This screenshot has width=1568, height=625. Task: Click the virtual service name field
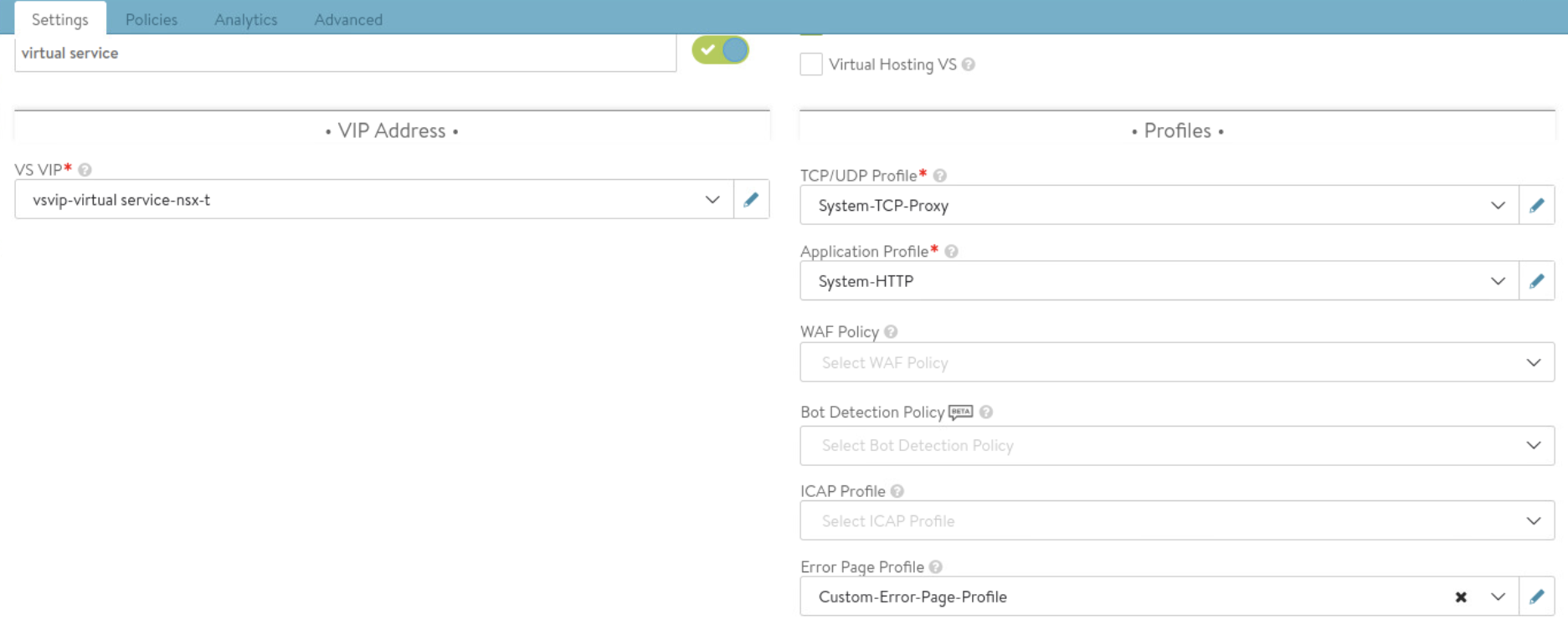[x=345, y=53]
